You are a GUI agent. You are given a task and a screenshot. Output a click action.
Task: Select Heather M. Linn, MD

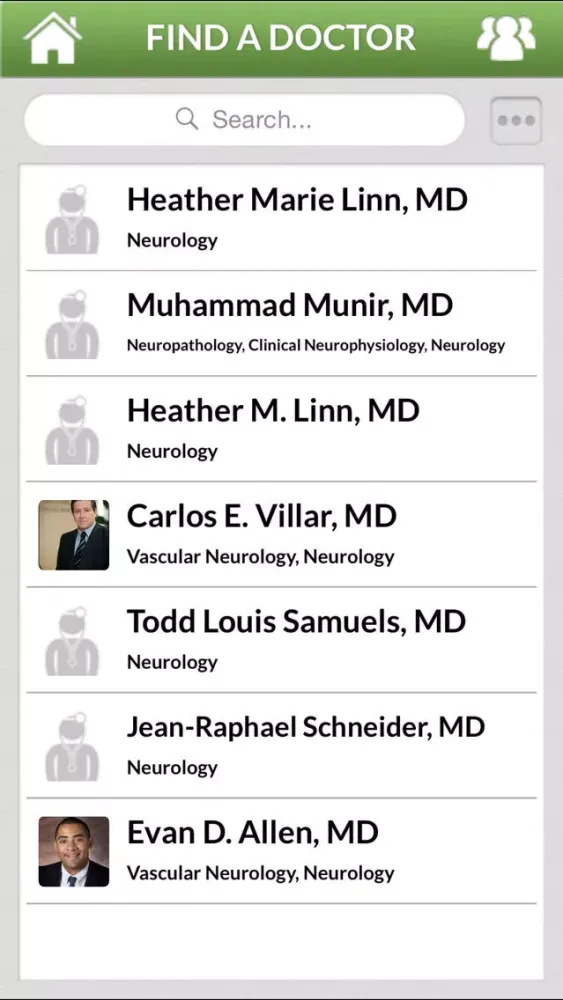pos(281,429)
